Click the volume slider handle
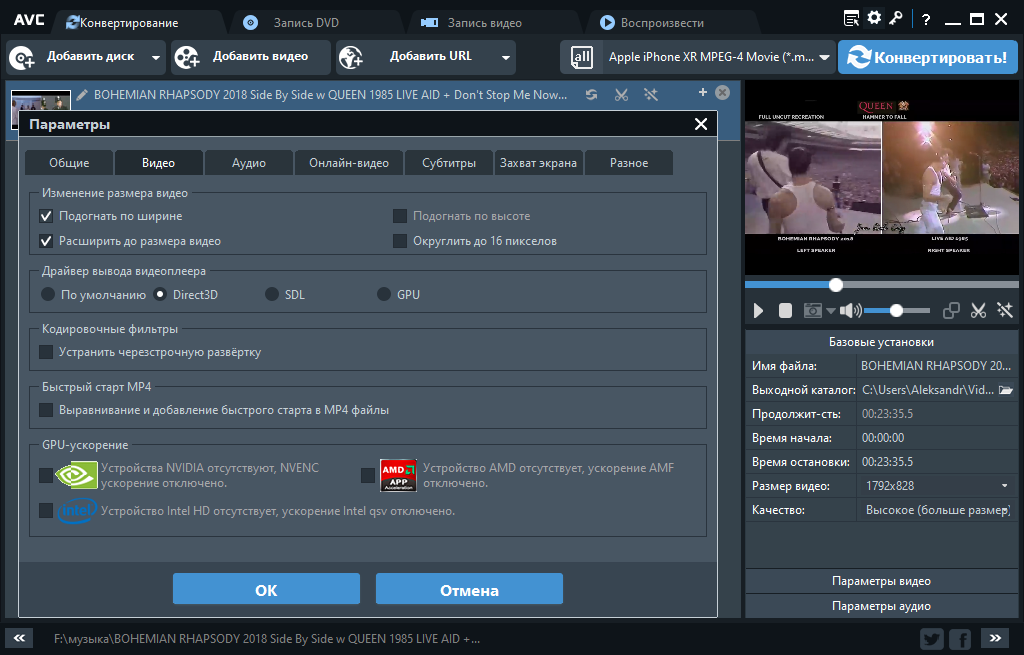Viewport: 1024px width, 655px height. 896,311
